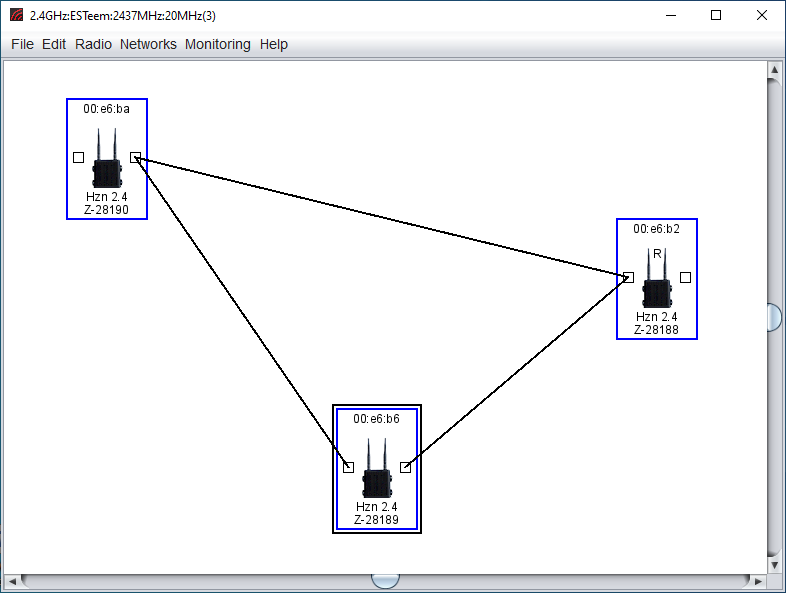
Task: Click the horizontal scrollbar thumb
Action: point(385,580)
